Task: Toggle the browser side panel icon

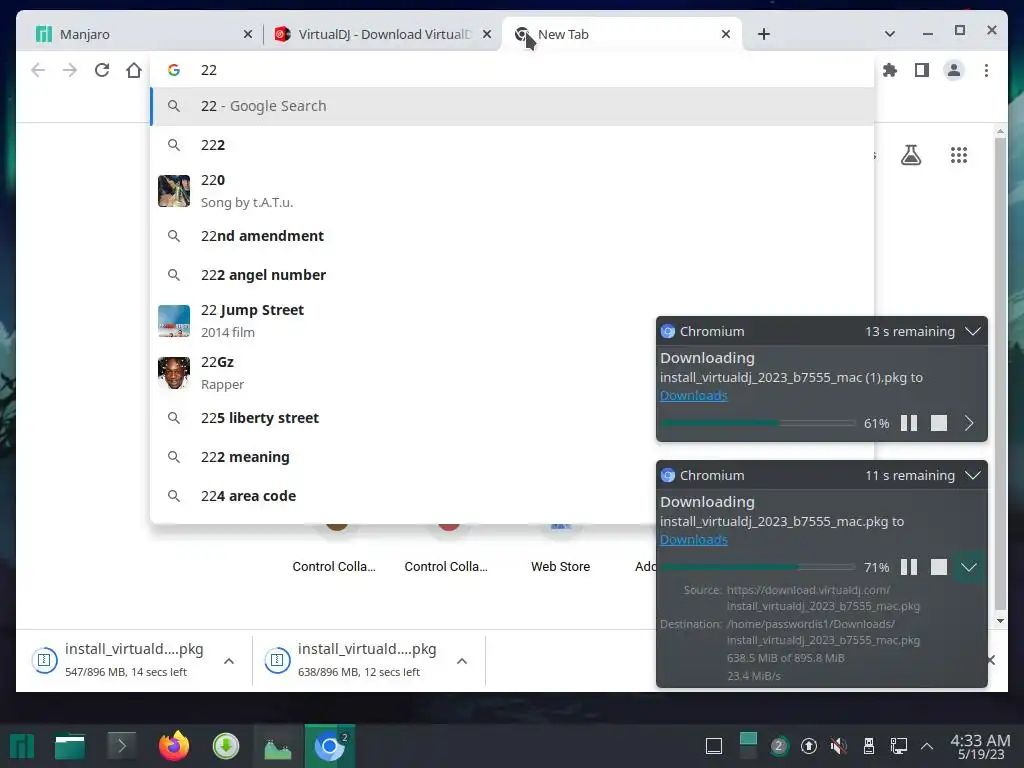Action: click(921, 70)
